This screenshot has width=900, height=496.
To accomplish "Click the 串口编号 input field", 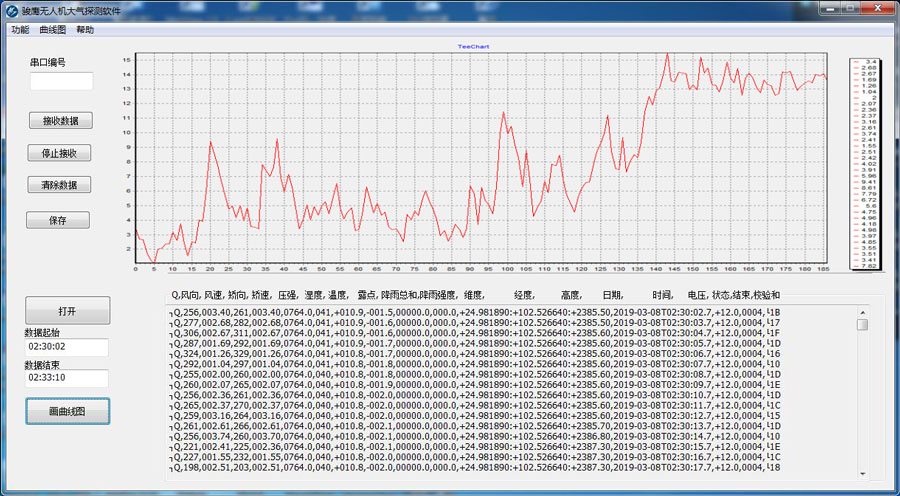I will 61,81.
